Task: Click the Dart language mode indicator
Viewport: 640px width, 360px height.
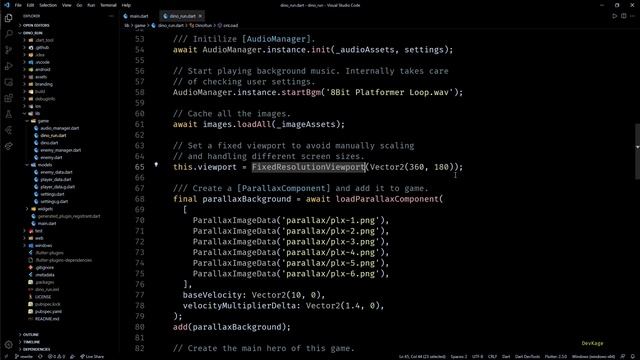Action: [x=506, y=356]
